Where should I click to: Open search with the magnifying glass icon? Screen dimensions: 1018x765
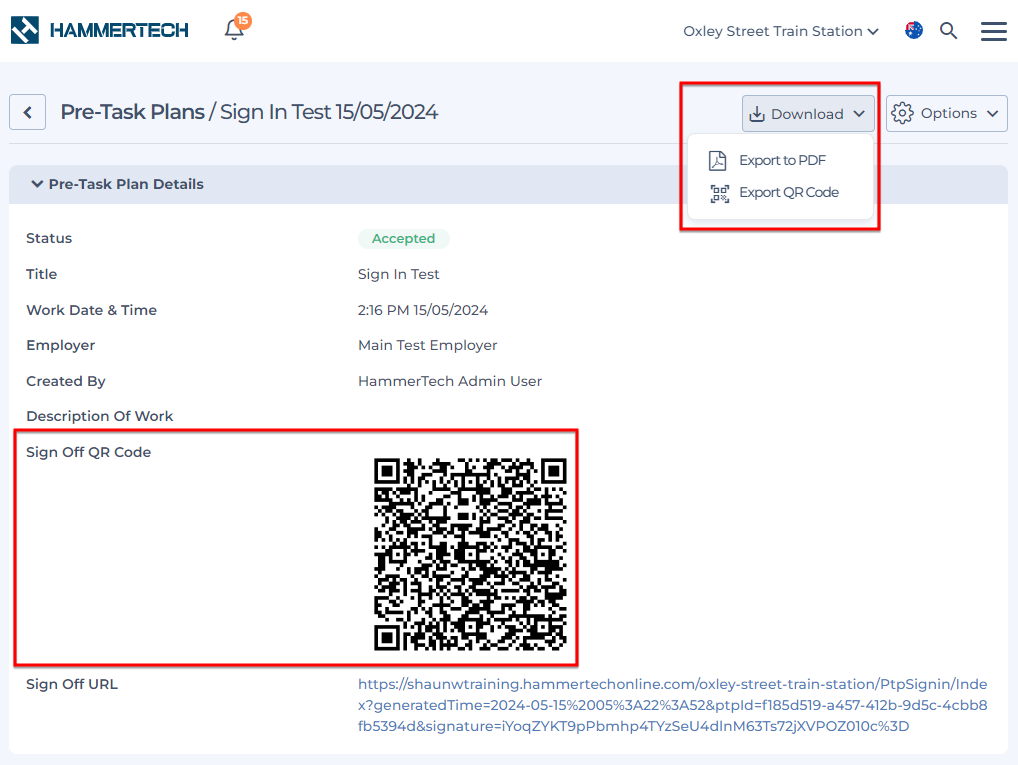click(x=949, y=31)
